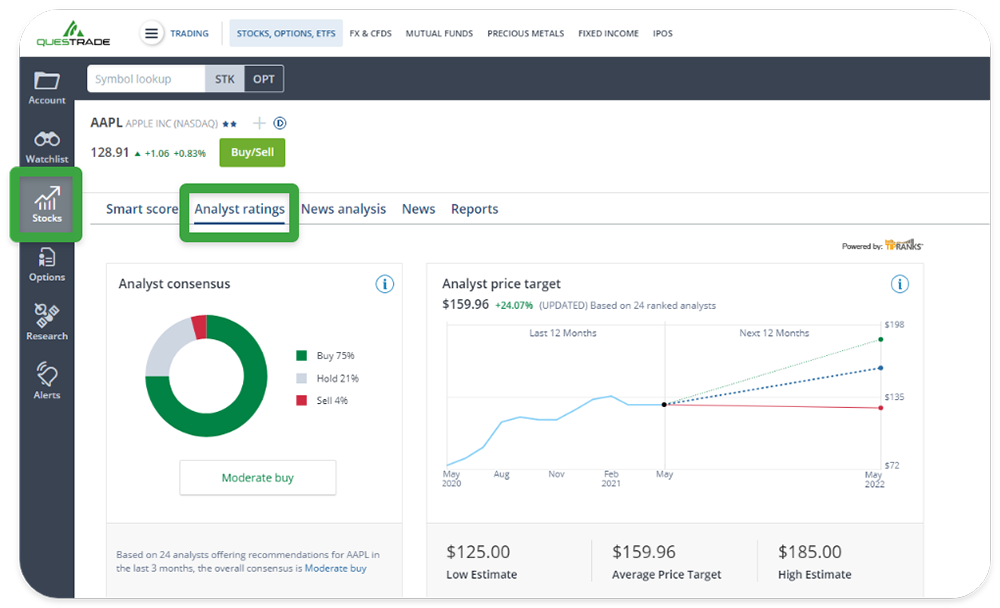Open the Alerts sidebar panel
The width and height of the screenshot is (1000, 608).
click(46, 382)
